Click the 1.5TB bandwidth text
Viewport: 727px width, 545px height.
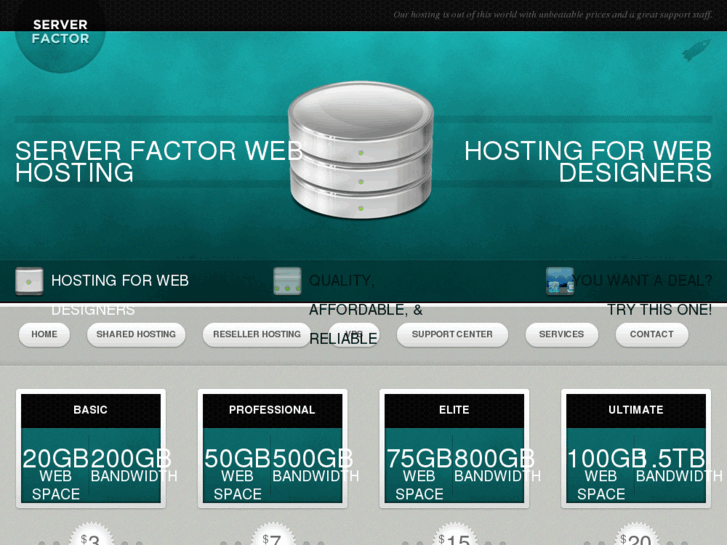pos(679,465)
